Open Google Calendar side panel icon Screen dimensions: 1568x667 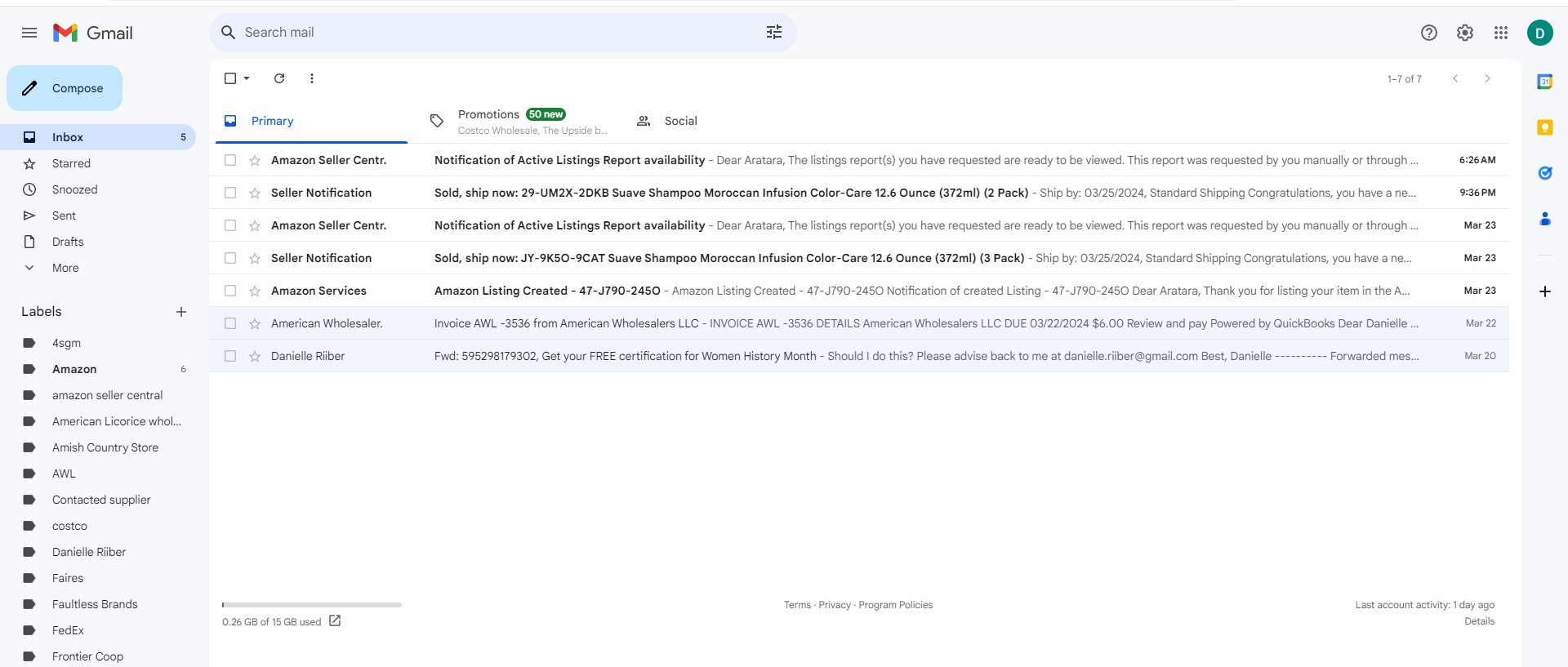[x=1545, y=82]
